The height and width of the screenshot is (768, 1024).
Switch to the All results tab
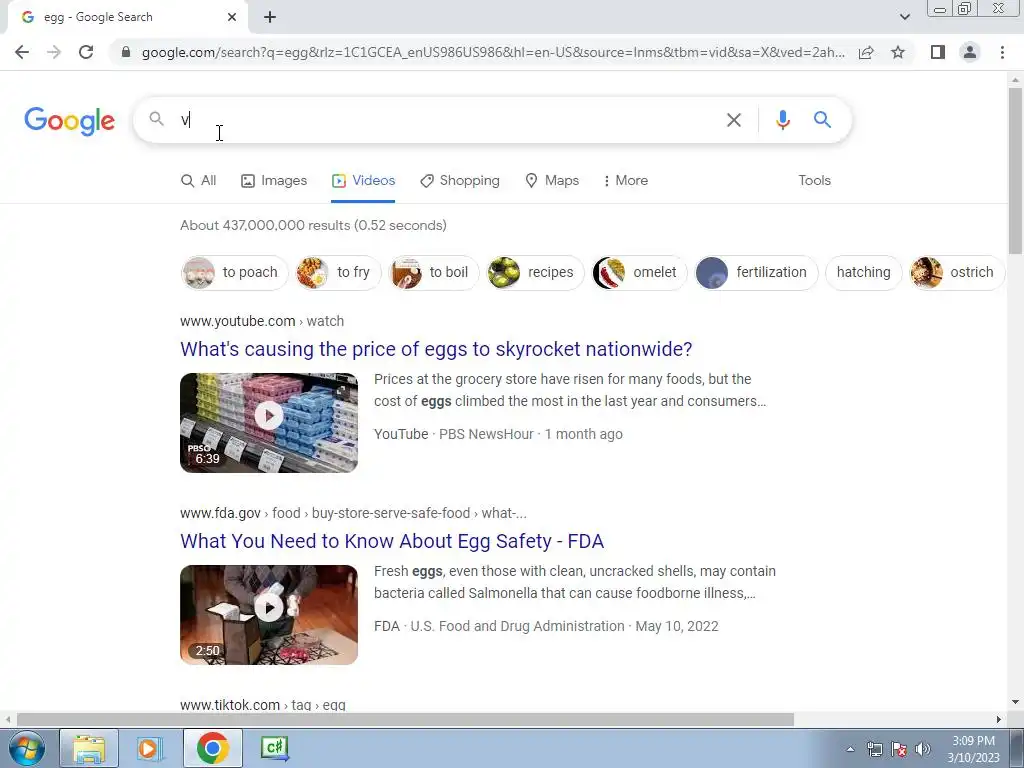tap(199, 181)
